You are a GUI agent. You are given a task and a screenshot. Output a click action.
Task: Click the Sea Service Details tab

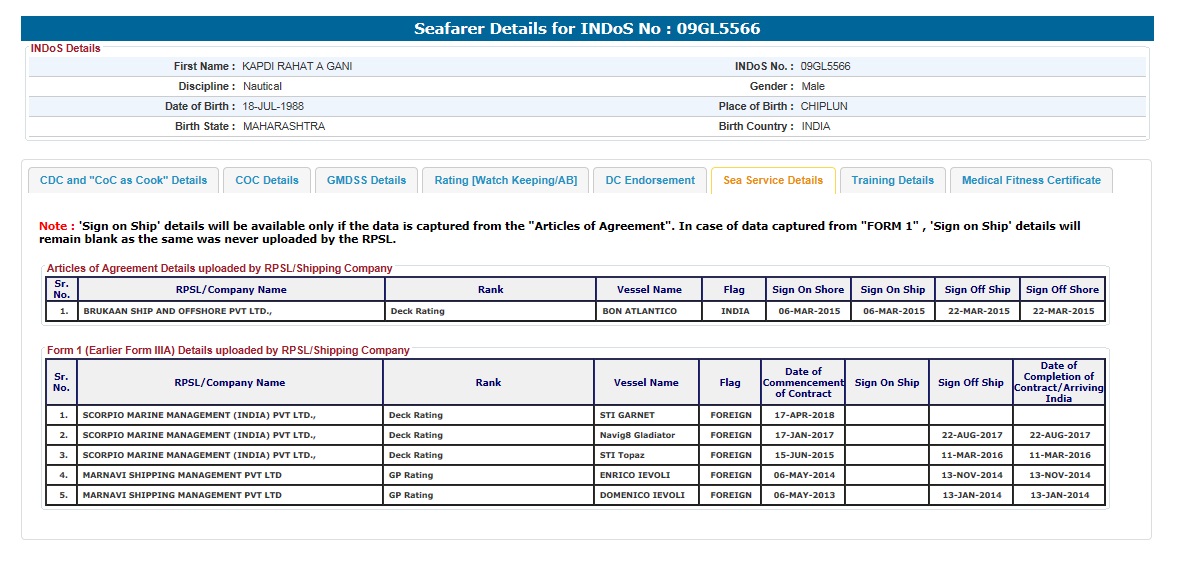click(773, 181)
